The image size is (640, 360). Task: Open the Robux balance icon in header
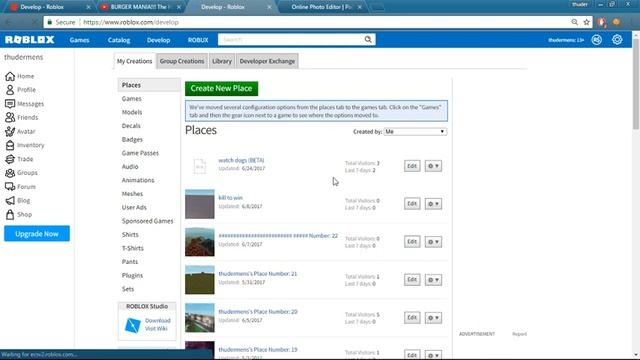(597, 40)
